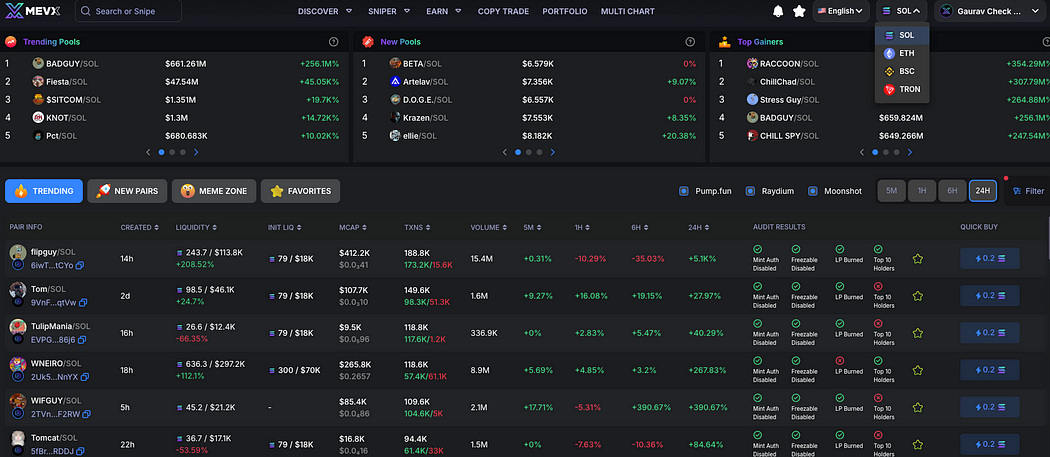The image size is (1050, 457).
Task: Select third page dot in New Pools
Action: (x=540, y=152)
